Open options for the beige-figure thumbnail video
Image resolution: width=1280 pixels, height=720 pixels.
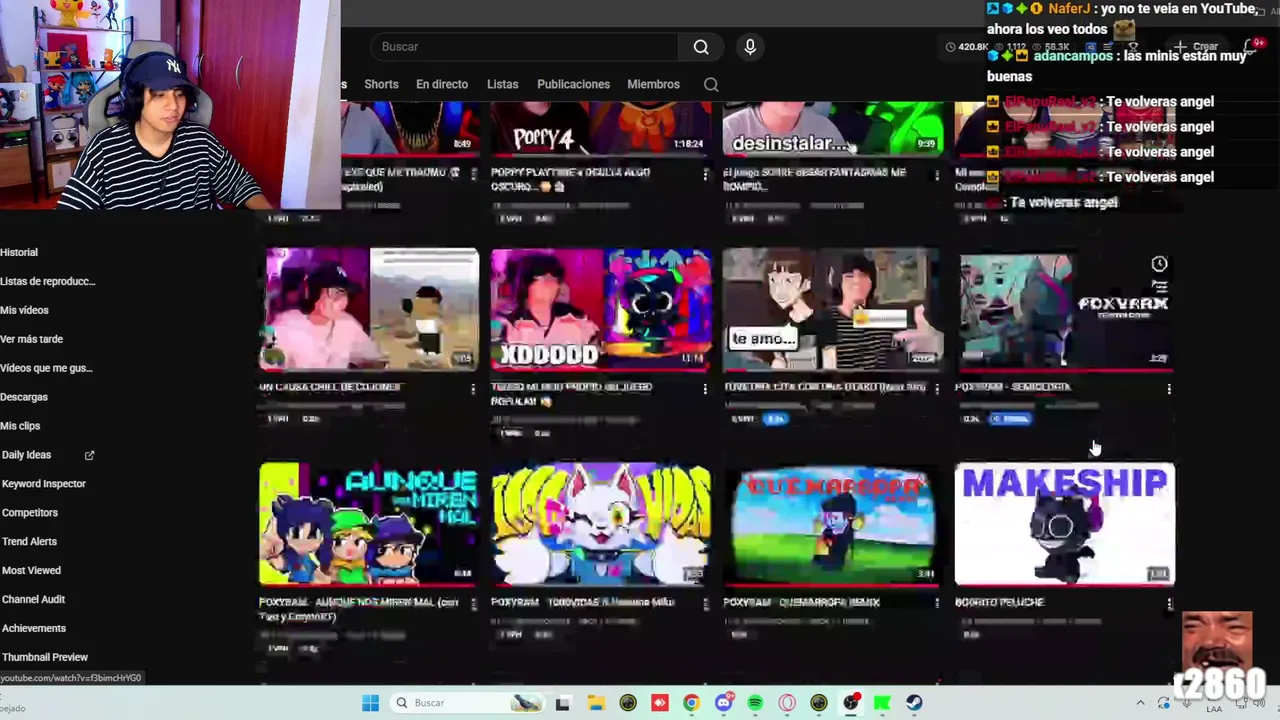[x=473, y=388]
